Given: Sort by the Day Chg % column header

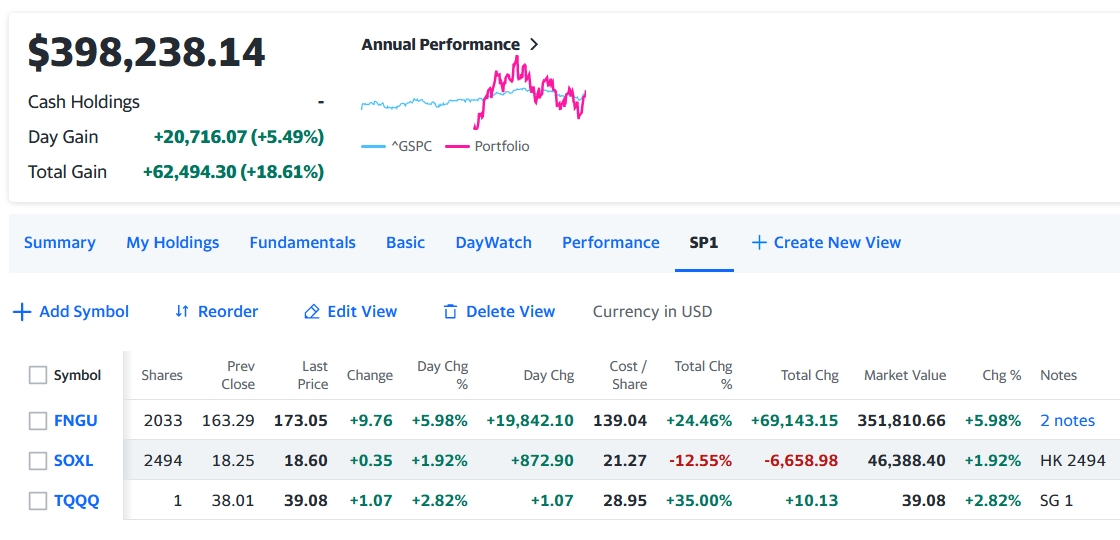Looking at the screenshot, I should point(441,375).
